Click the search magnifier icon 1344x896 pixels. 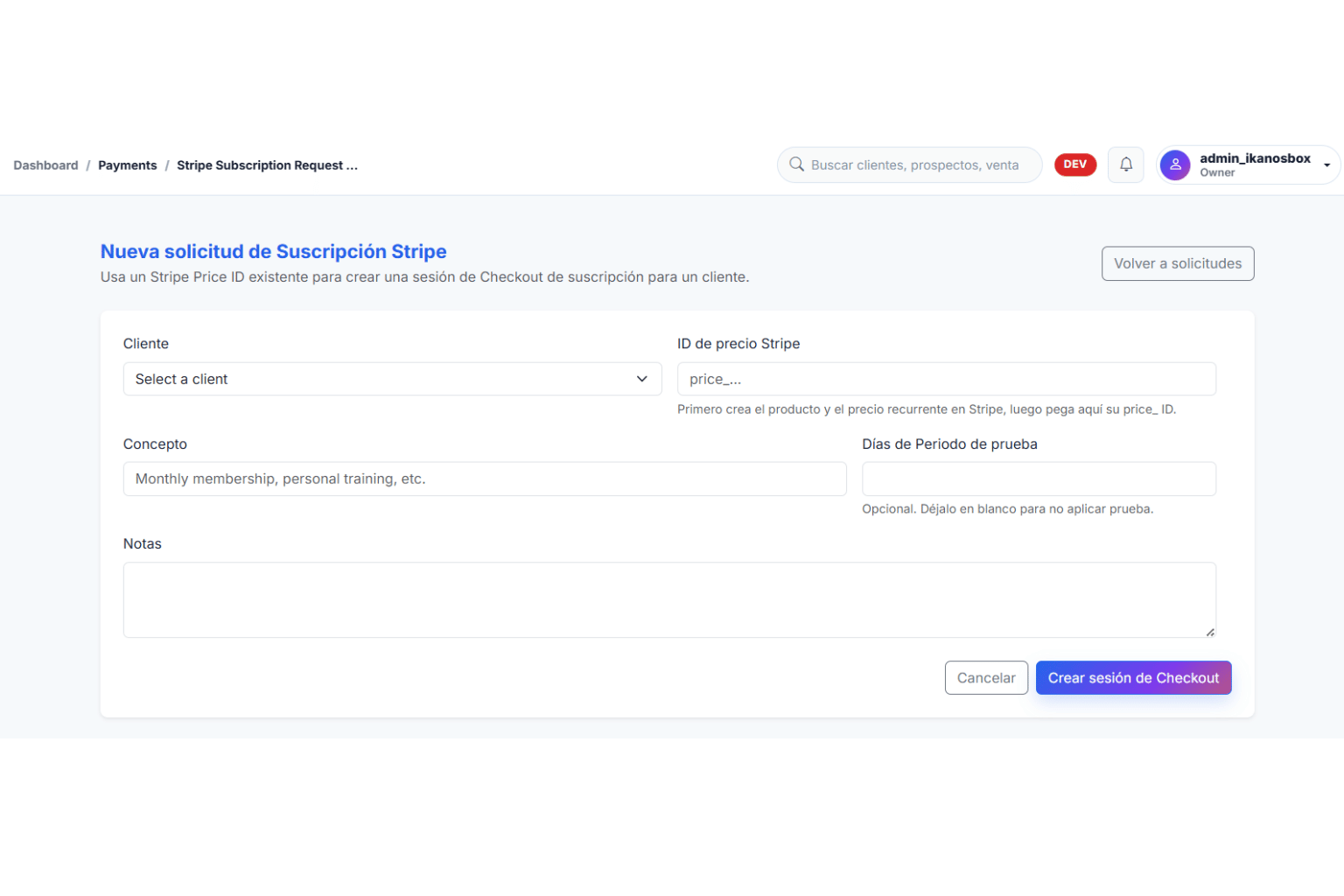click(x=796, y=164)
